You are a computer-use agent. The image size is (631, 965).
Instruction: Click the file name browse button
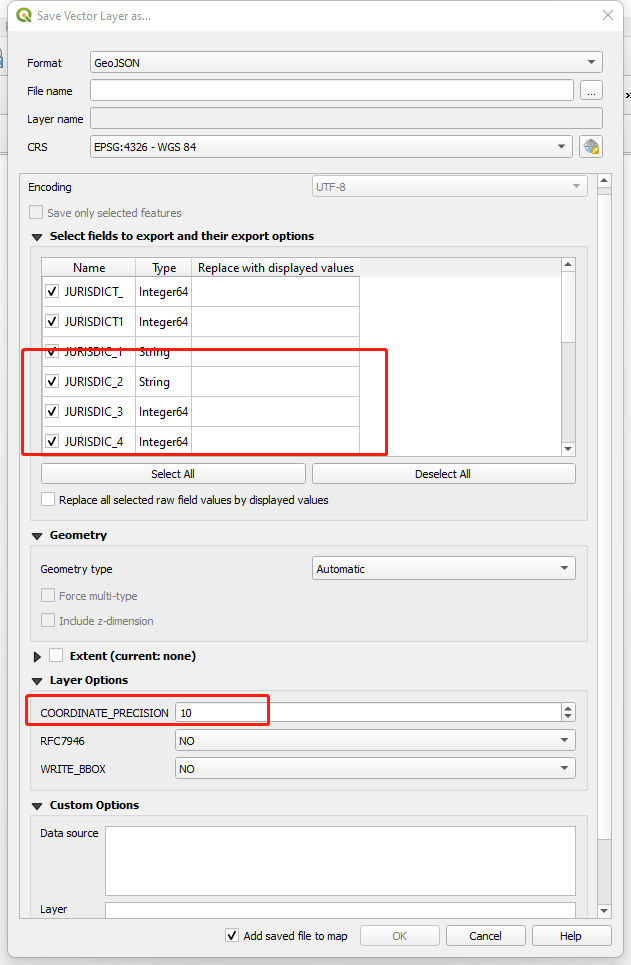(x=591, y=91)
